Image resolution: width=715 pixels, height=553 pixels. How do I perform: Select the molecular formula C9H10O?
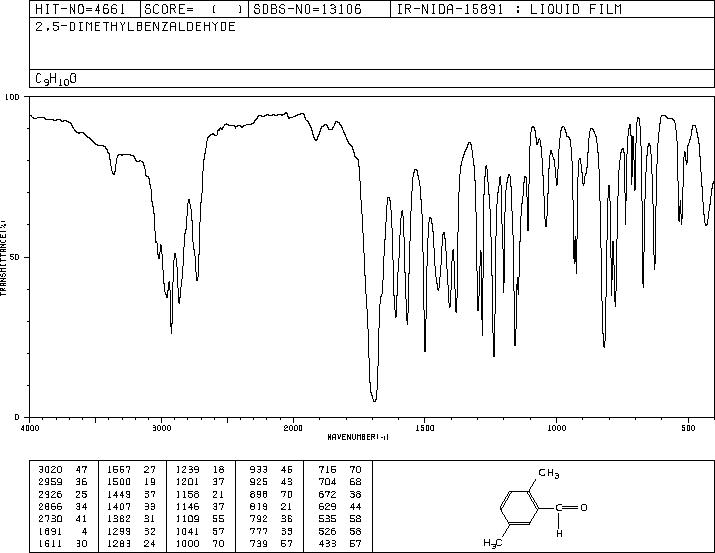[56, 79]
